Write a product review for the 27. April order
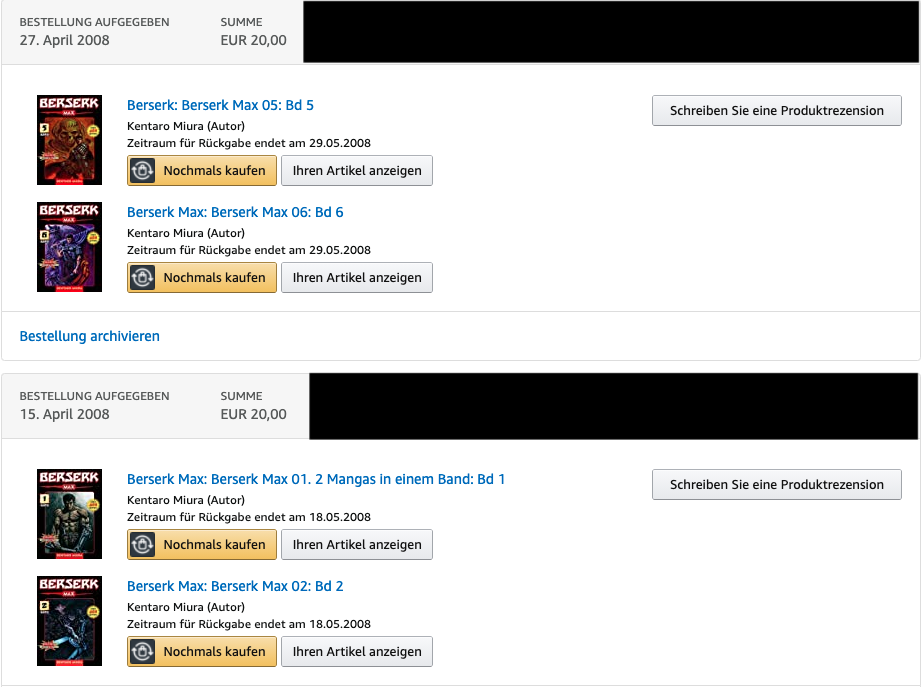The height and width of the screenshot is (687, 923). point(776,111)
